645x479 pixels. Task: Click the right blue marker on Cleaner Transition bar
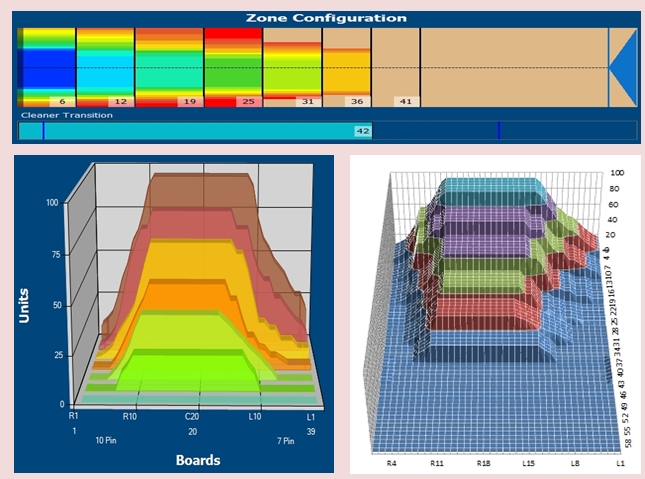tap(499, 131)
